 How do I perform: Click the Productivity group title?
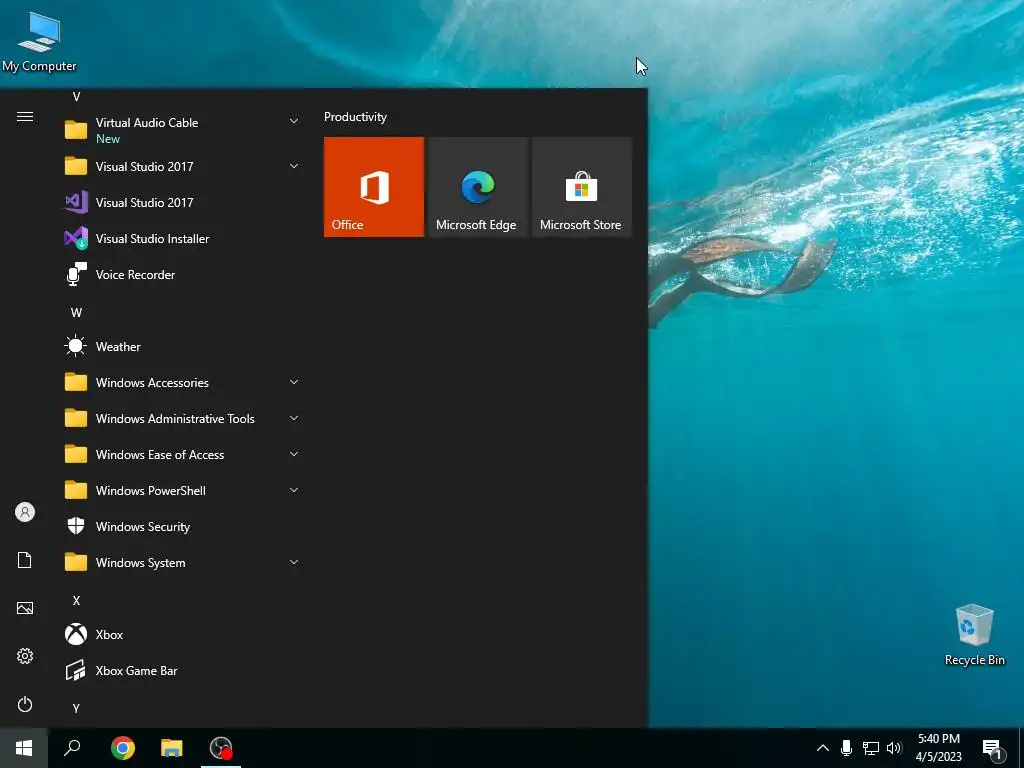click(355, 117)
